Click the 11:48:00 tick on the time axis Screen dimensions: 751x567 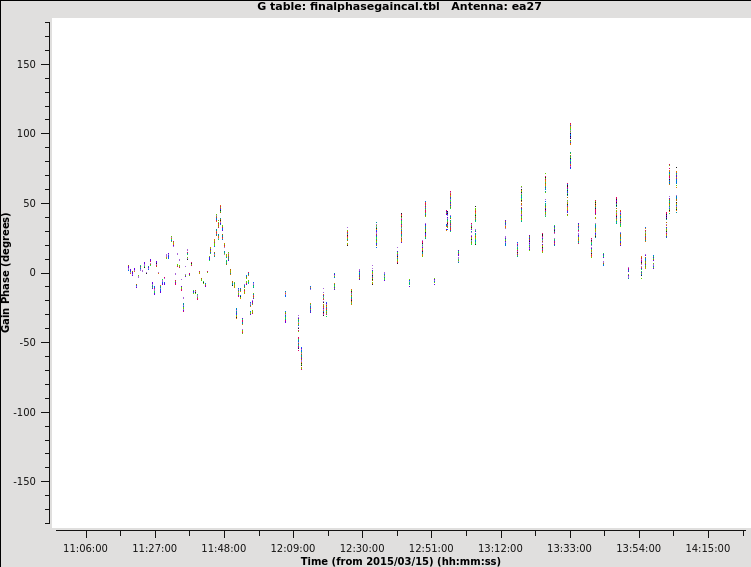[x=223, y=548]
